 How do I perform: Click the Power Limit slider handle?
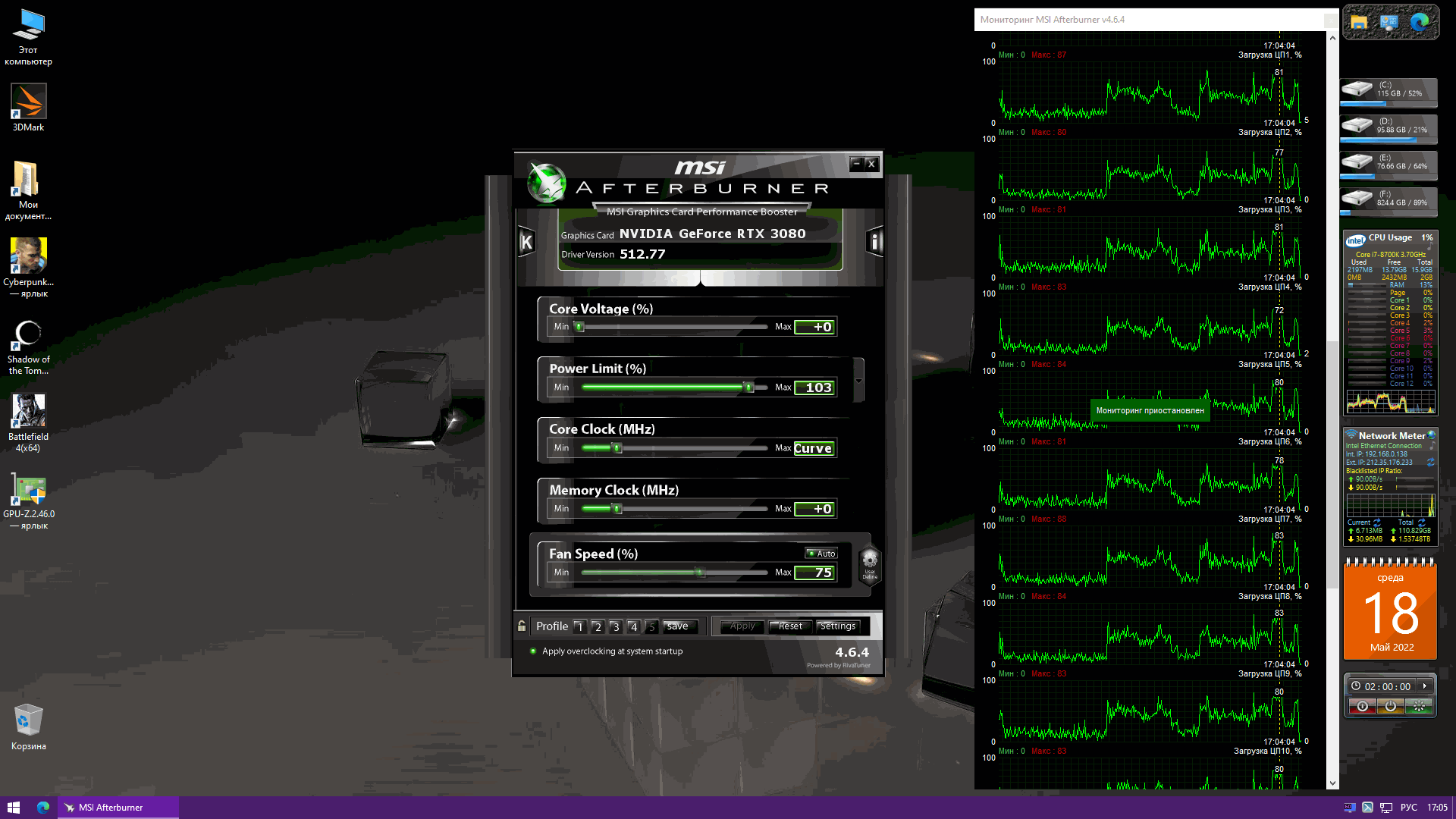tap(748, 388)
